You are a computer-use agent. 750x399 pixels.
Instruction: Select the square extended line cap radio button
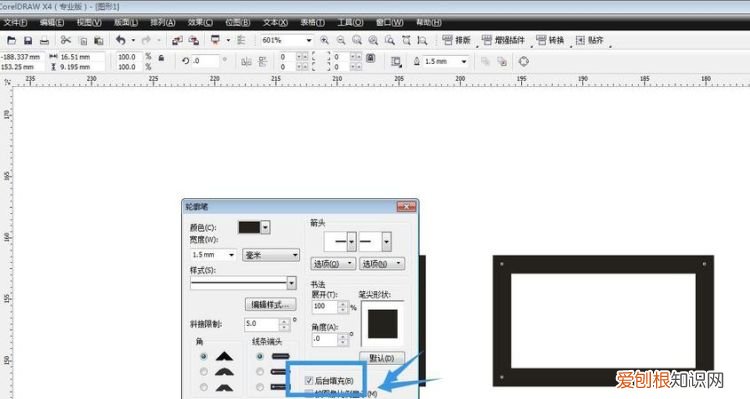point(260,387)
